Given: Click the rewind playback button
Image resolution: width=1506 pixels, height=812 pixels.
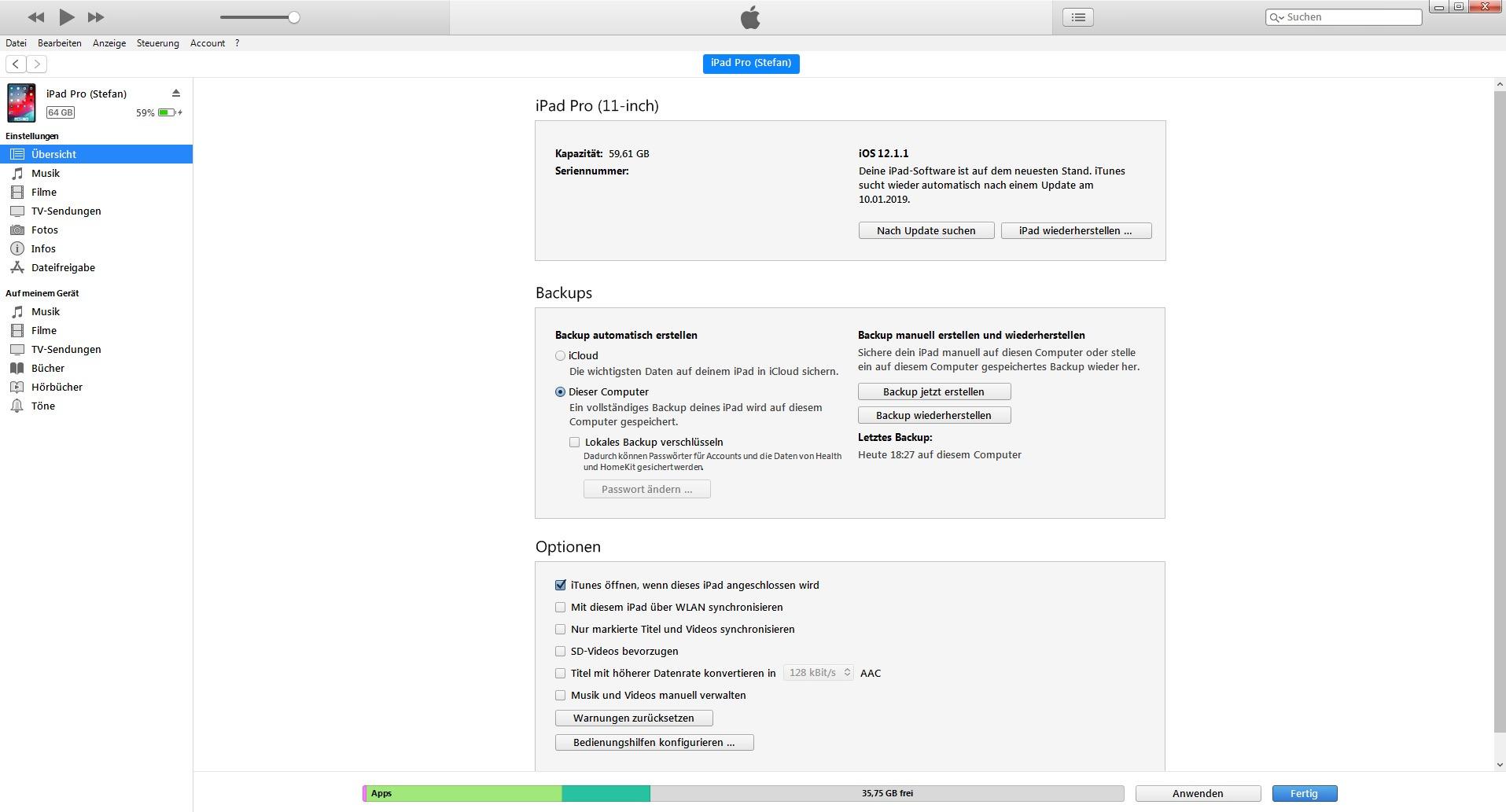Looking at the screenshot, I should [35, 17].
